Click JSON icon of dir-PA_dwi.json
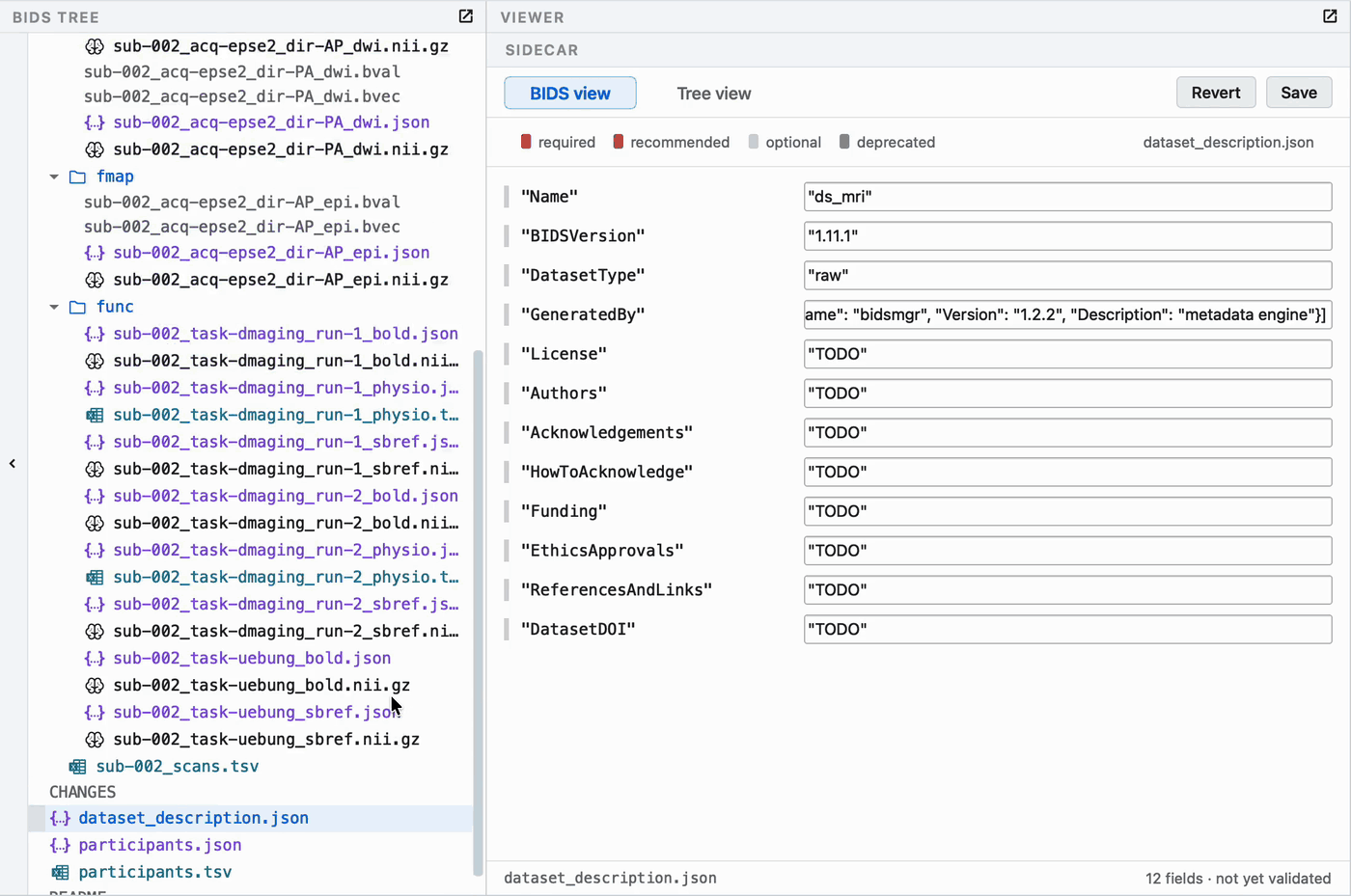 95,122
